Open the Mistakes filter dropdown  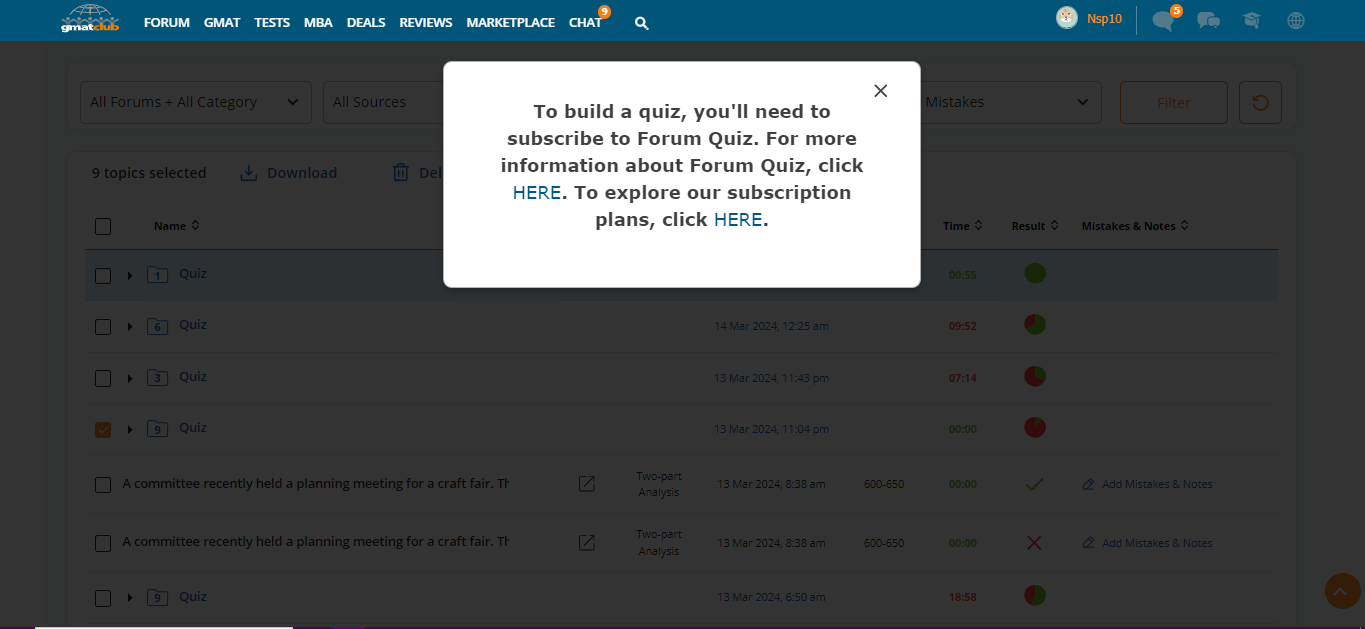(1008, 102)
